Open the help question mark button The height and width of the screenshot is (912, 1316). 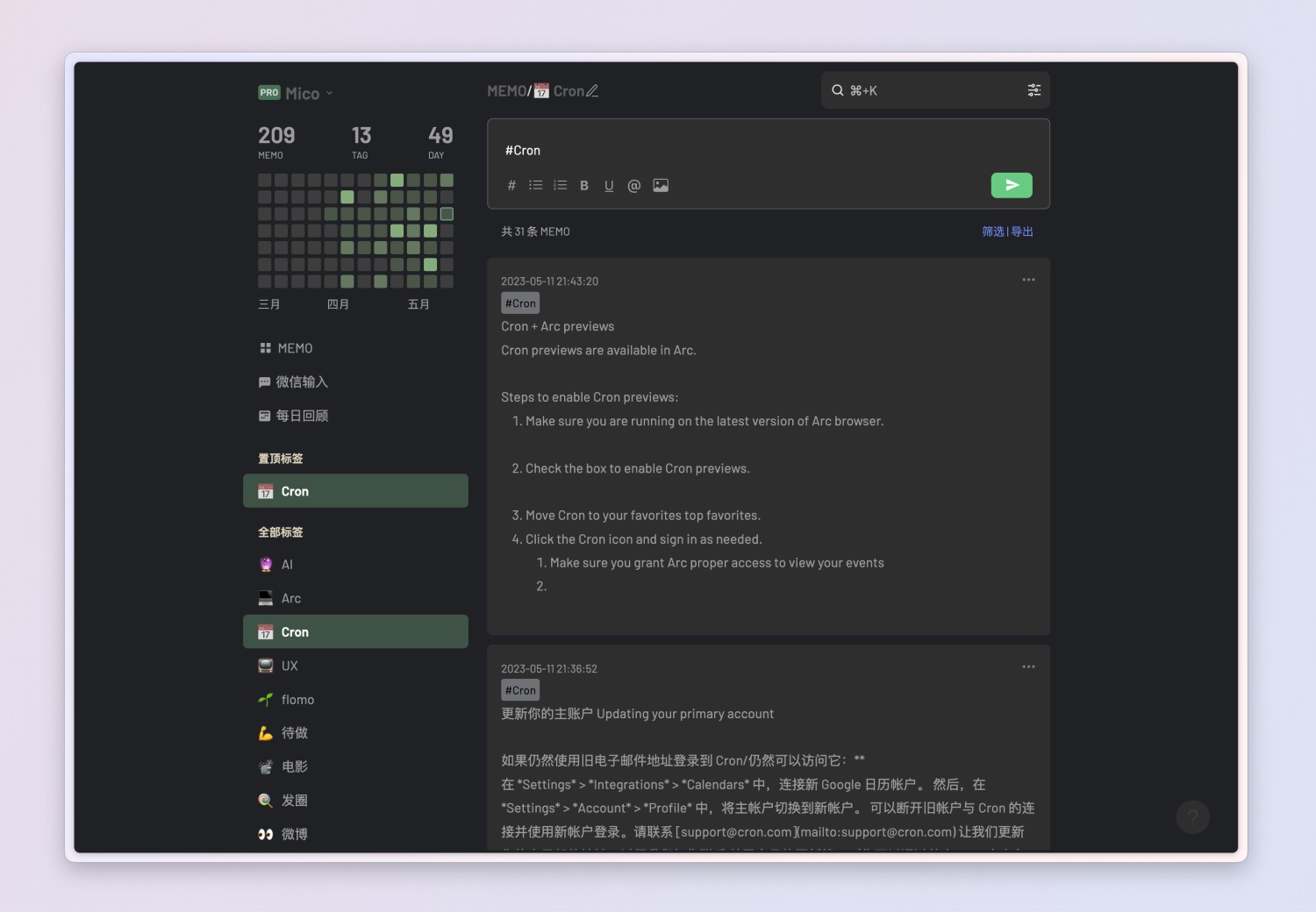click(1192, 817)
